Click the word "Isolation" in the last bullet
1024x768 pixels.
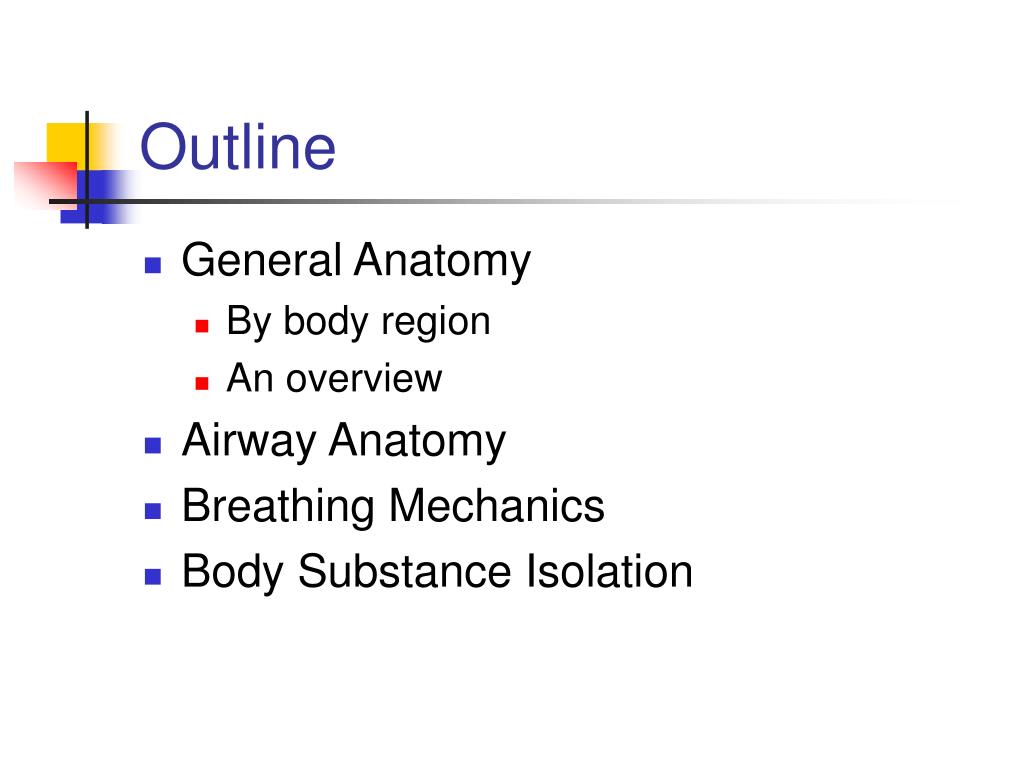pos(609,571)
